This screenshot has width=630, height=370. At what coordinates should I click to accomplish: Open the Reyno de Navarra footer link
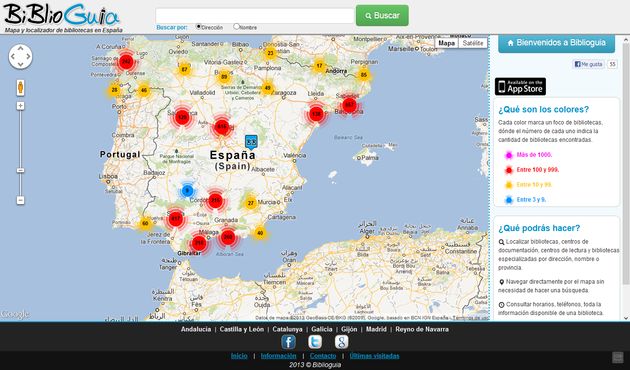422,329
